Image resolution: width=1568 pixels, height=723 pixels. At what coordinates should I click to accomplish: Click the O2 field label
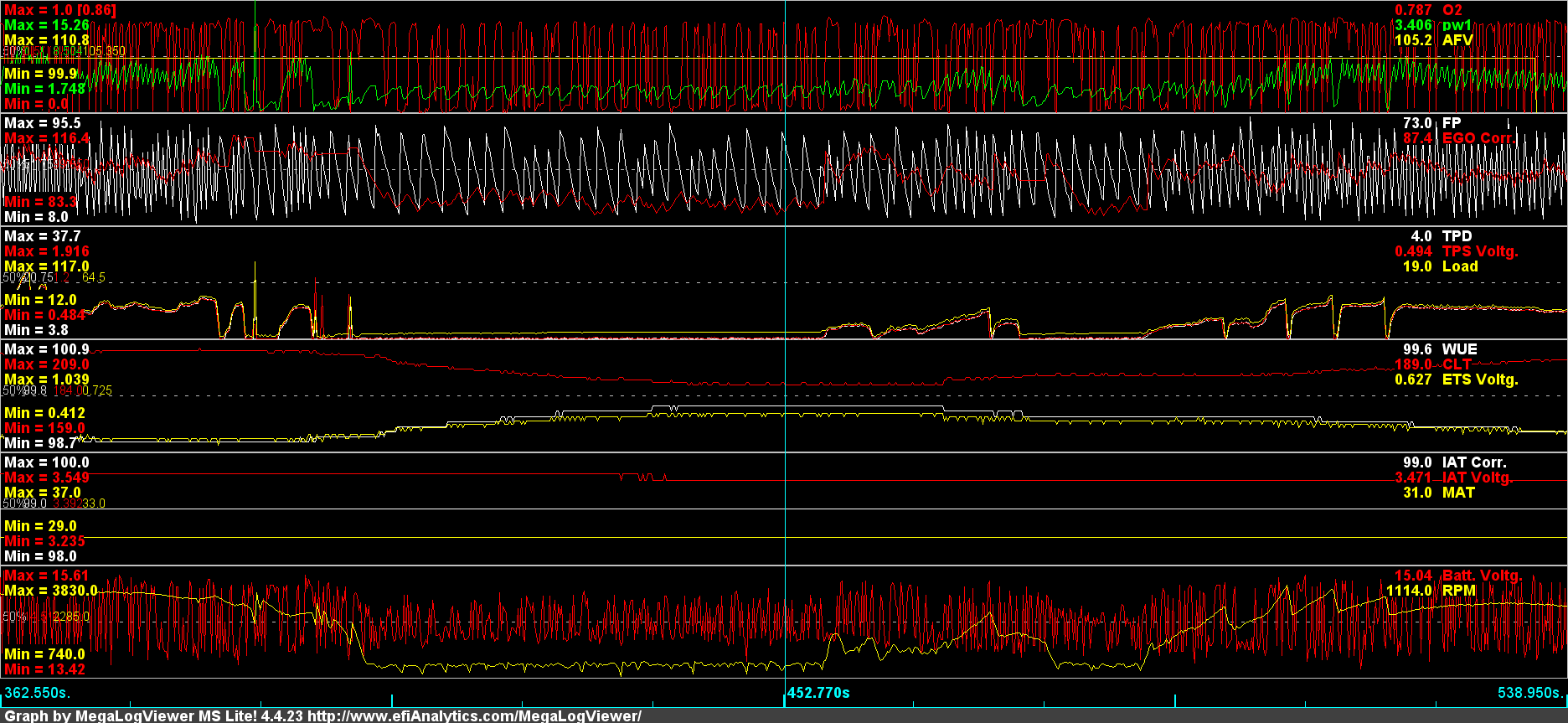tap(1452, 10)
